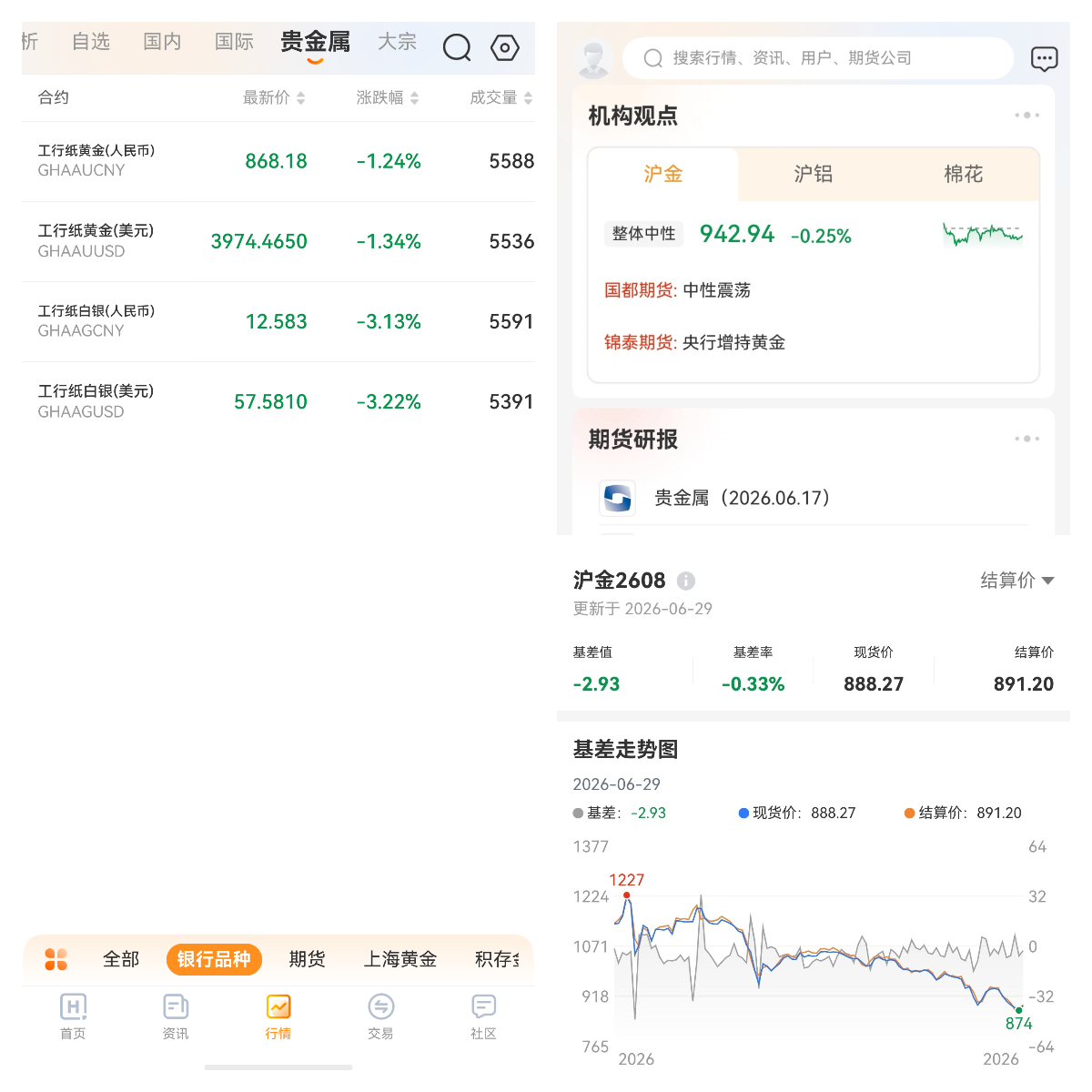Sort by 最新价 column
Viewport: 1092px width, 1092px height.
(274, 97)
